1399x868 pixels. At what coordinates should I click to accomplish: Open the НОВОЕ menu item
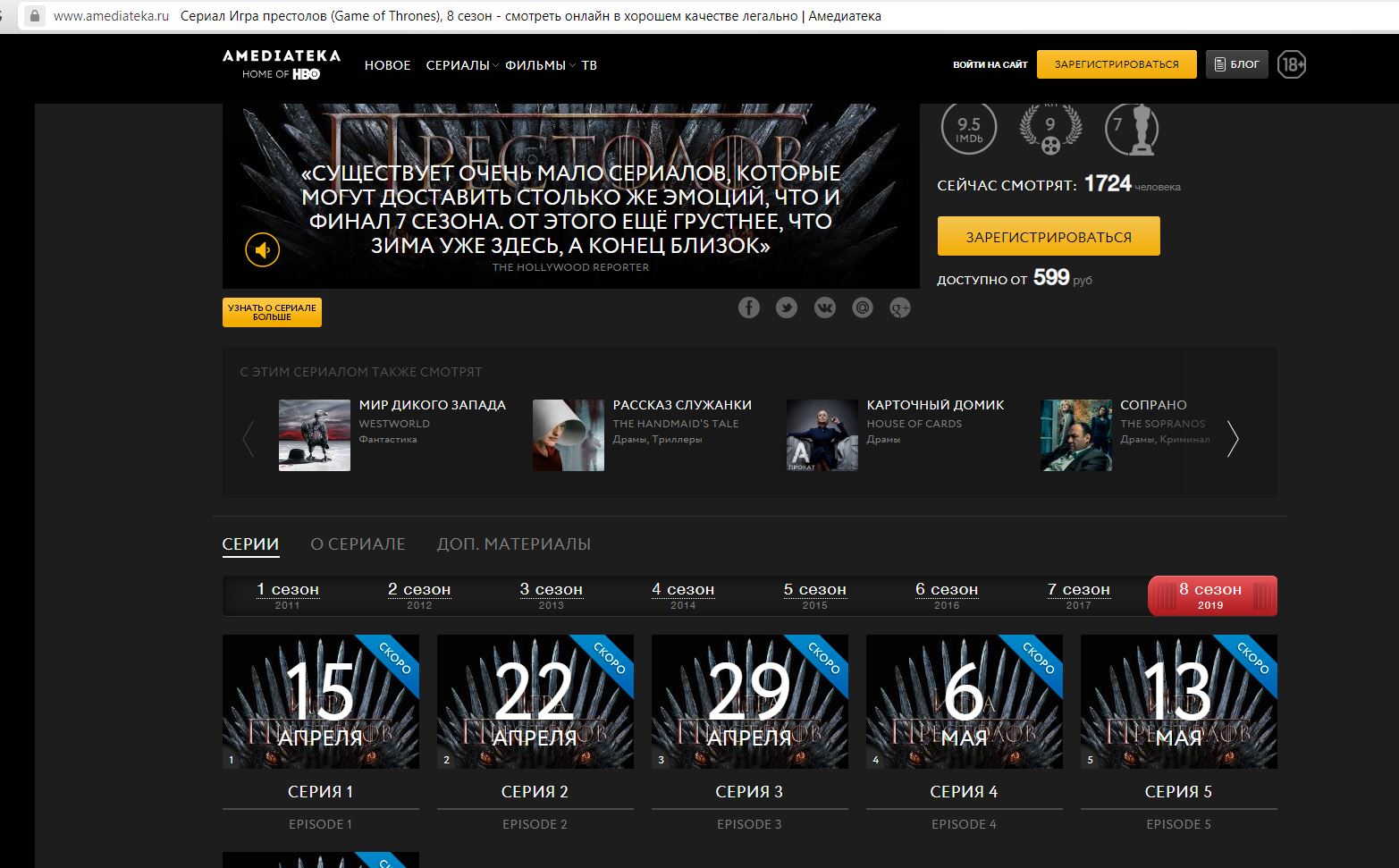[x=388, y=65]
